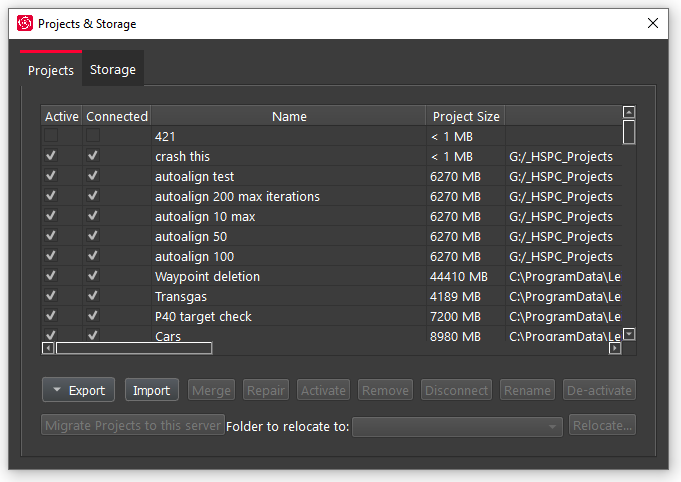Image resolution: width=681 pixels, height=482 pixels.
Task: Select the Projects tab
Action: tap(51, 70)
